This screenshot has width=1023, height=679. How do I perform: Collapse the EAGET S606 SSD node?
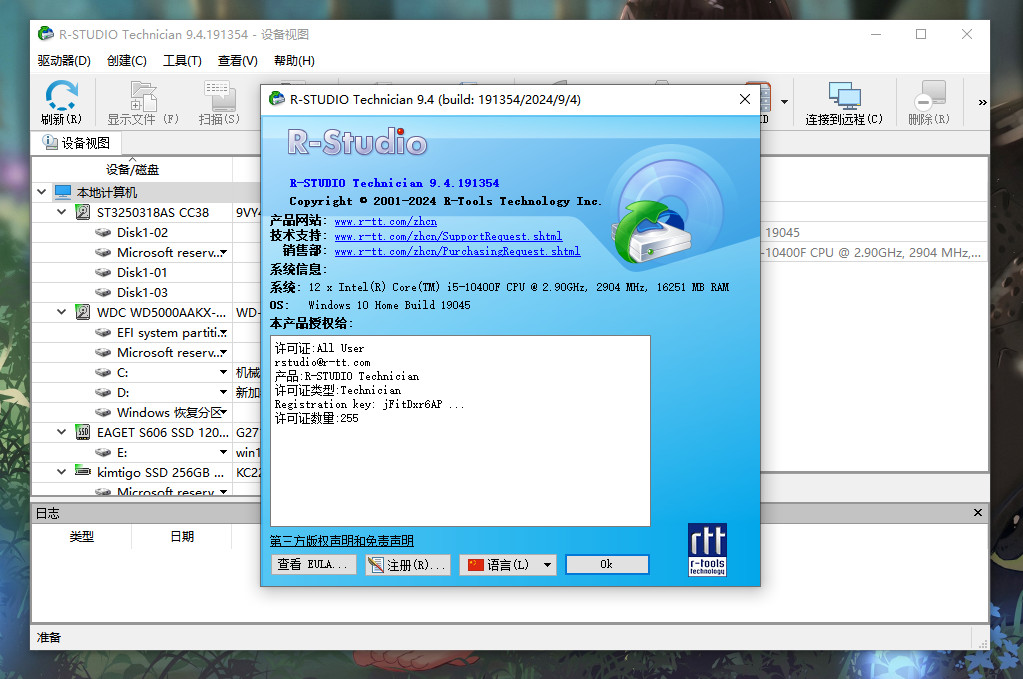click(x=61, y=432)
